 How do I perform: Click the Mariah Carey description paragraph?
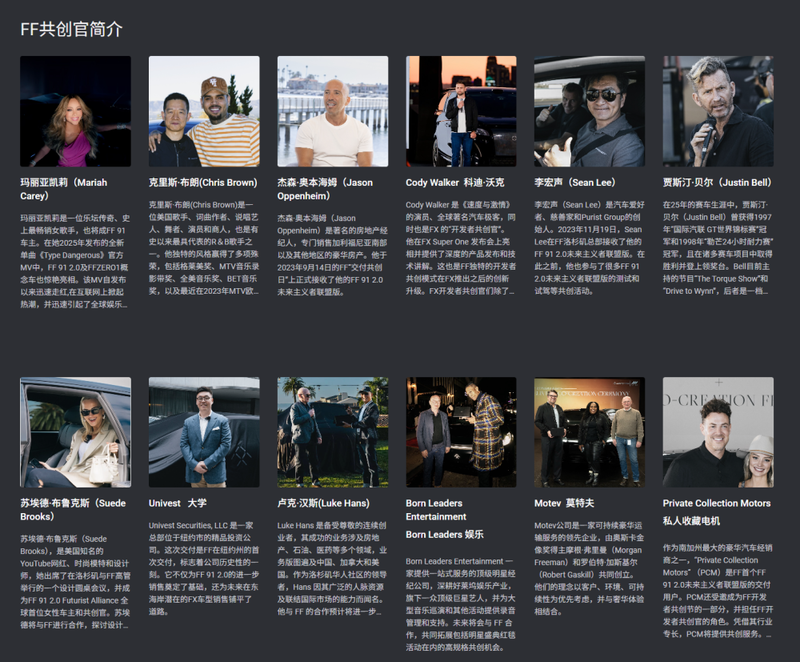(75, 261)
